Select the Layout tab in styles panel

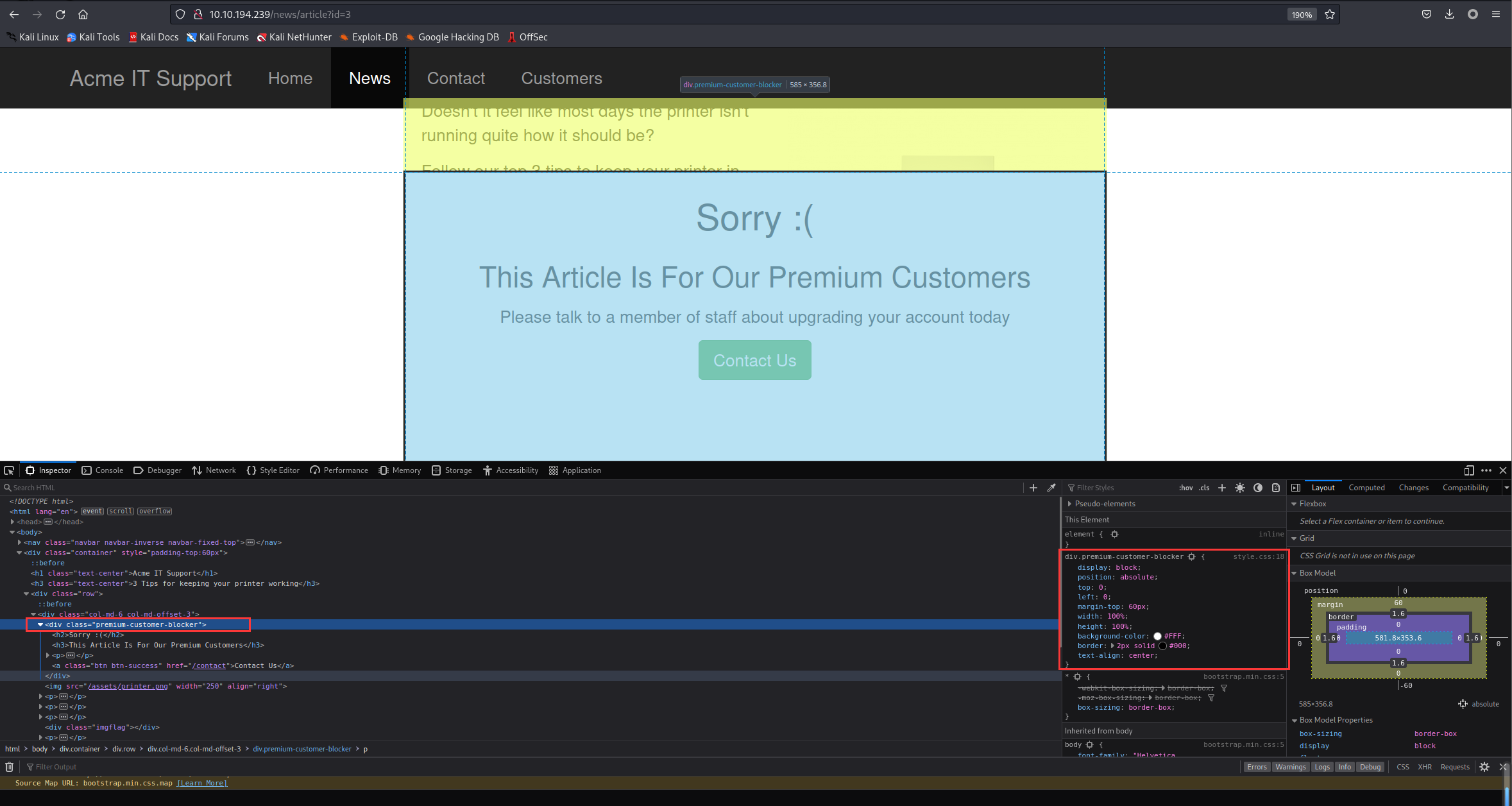click(1323, 488)
